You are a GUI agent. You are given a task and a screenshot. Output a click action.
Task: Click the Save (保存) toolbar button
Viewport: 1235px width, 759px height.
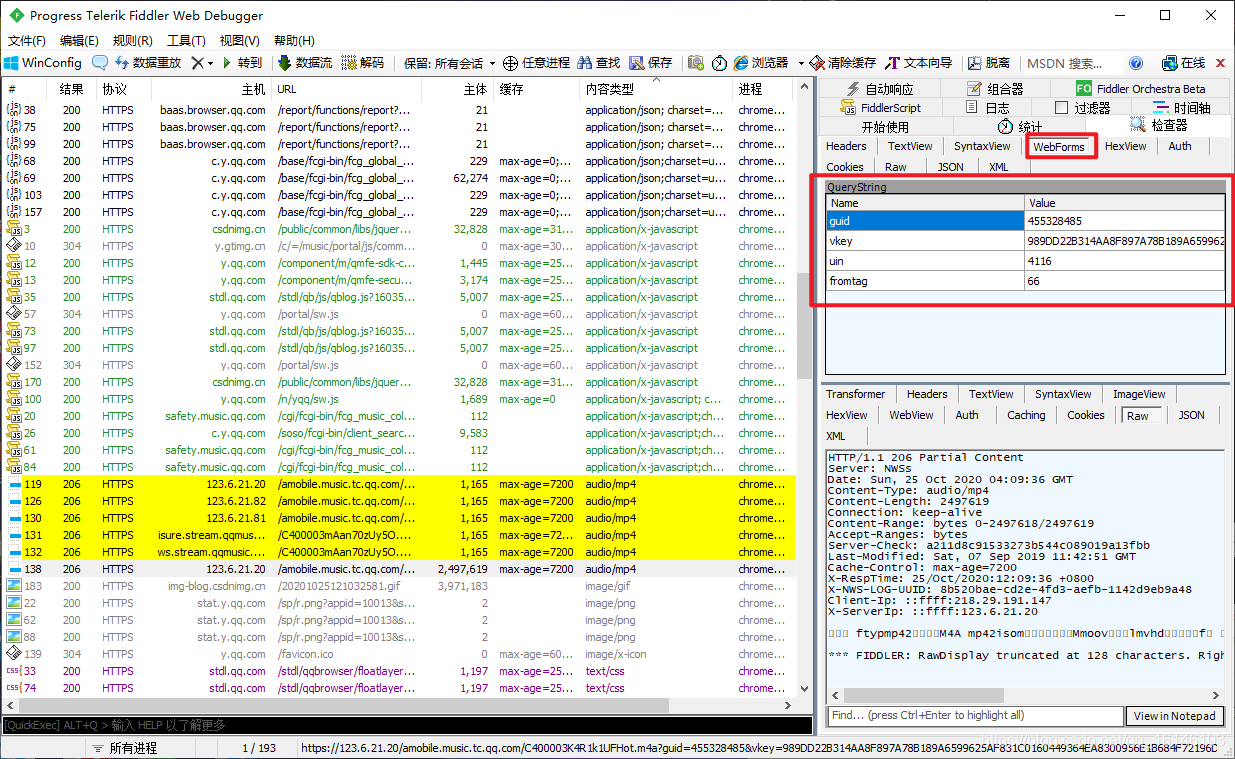coord(651,62)
